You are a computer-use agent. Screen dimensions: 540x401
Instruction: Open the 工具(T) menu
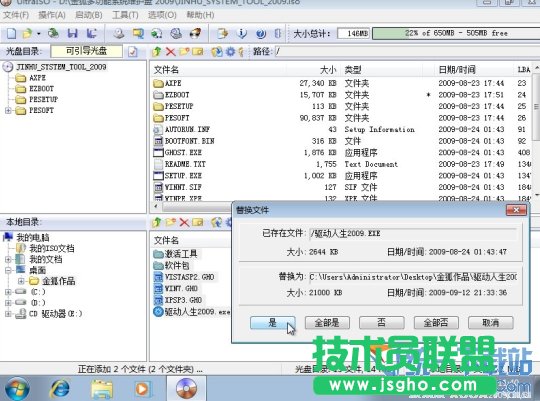125,15
